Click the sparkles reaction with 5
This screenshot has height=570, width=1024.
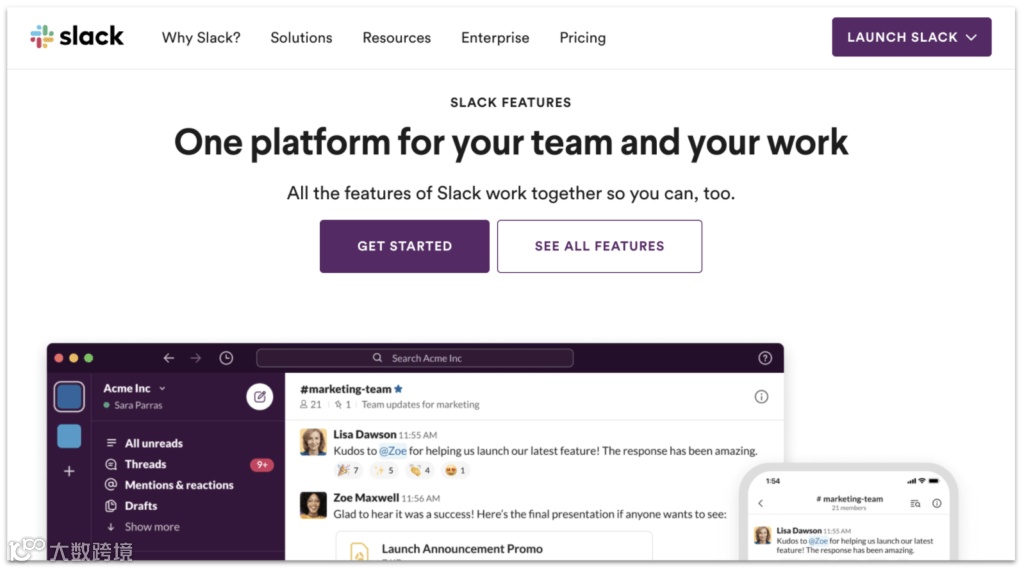click(383, 470)
